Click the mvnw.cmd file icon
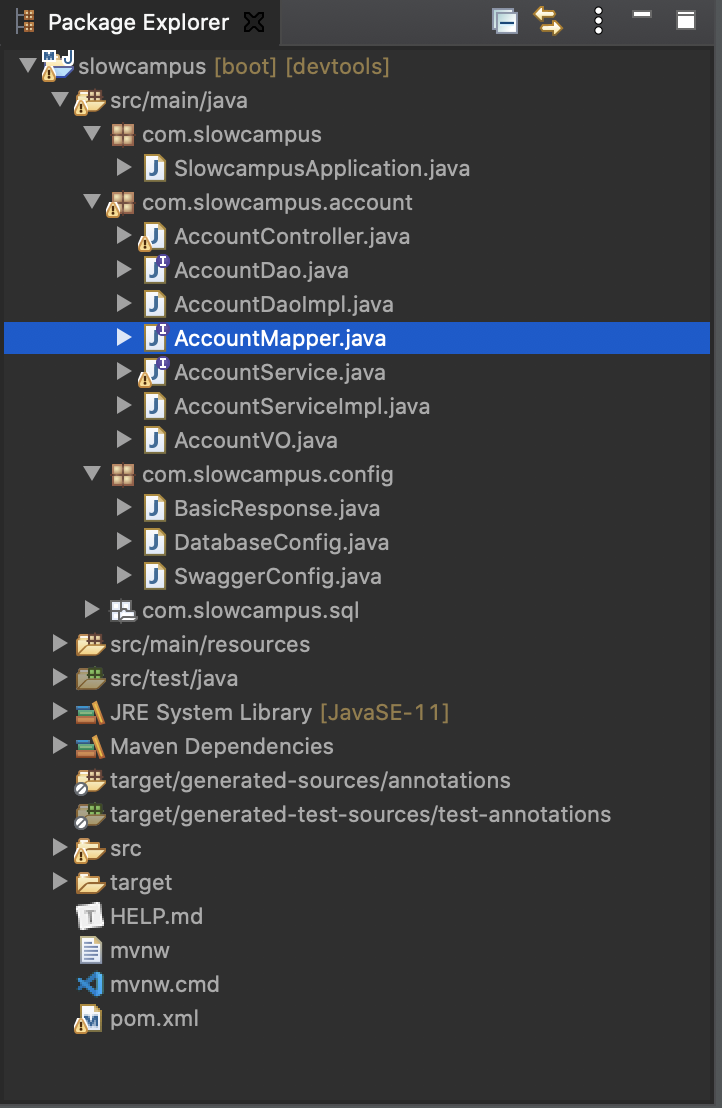The image size is (722, 1108). point(90,984)
